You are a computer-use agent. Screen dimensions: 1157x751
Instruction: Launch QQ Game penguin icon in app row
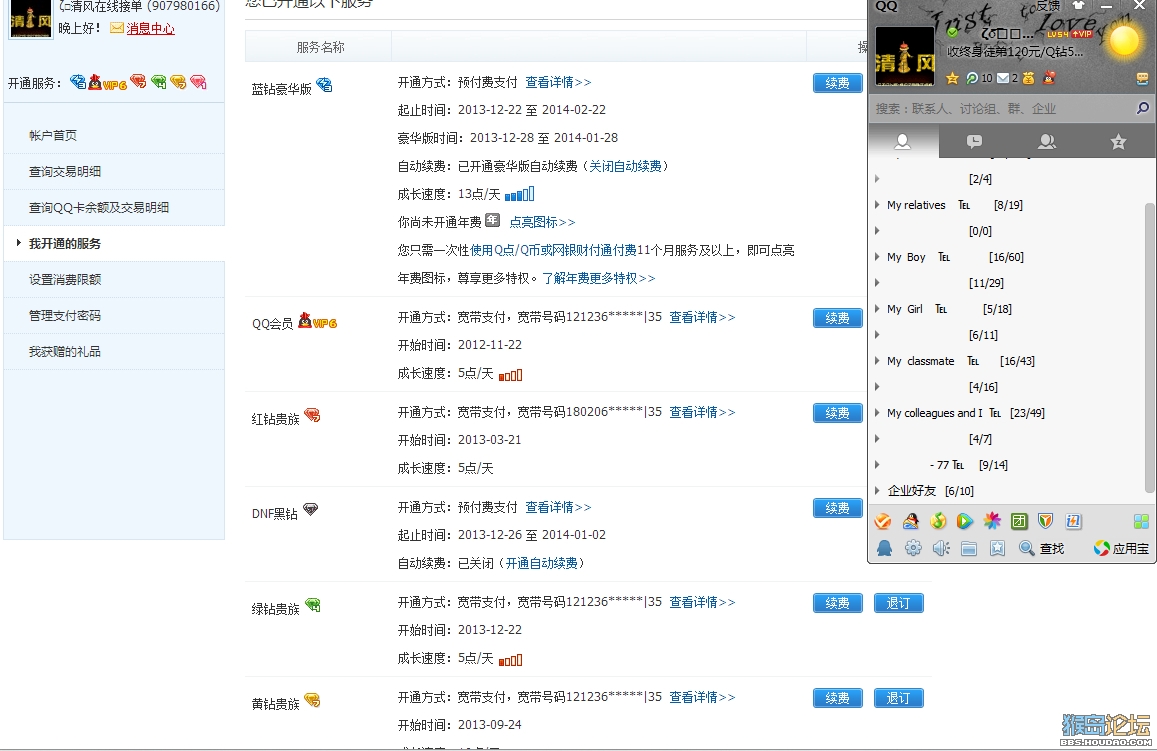click(x=911, y=522)
